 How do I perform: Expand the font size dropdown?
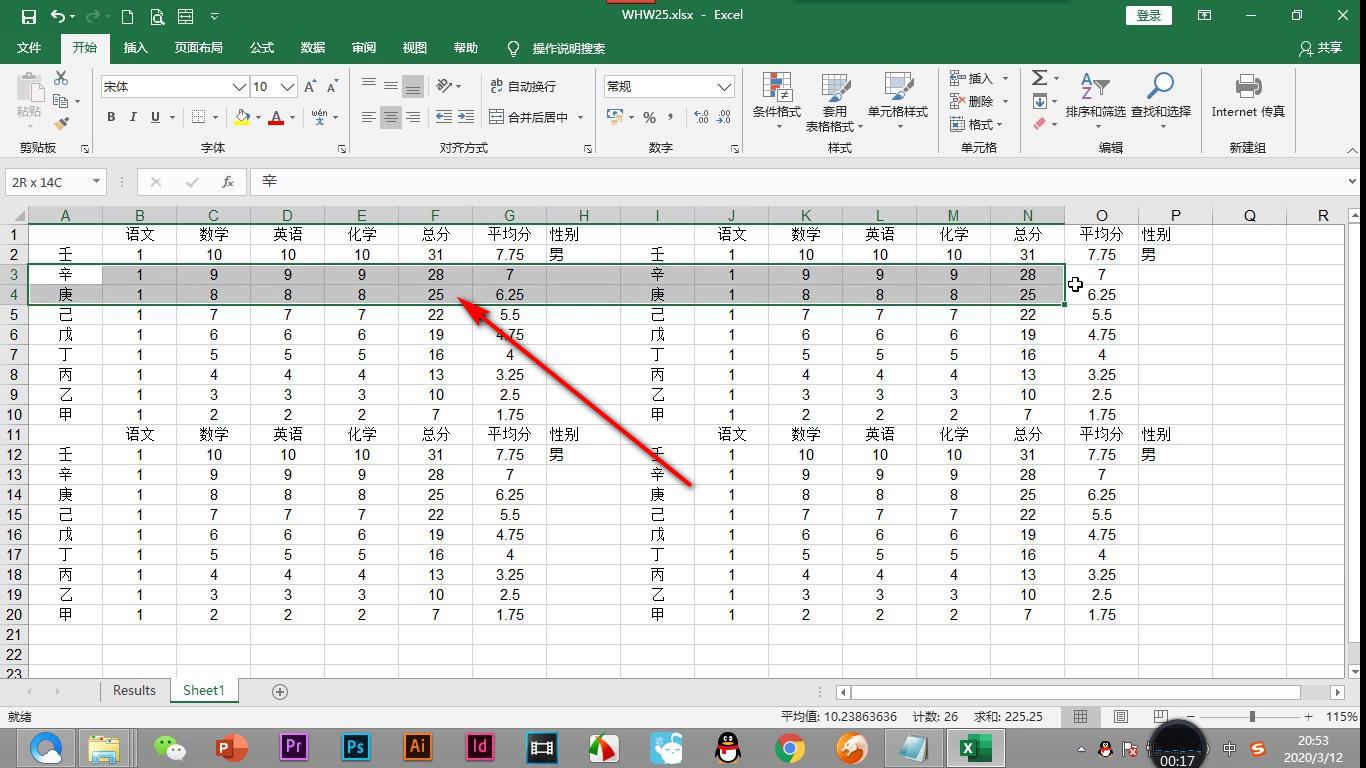pos(287,87)
